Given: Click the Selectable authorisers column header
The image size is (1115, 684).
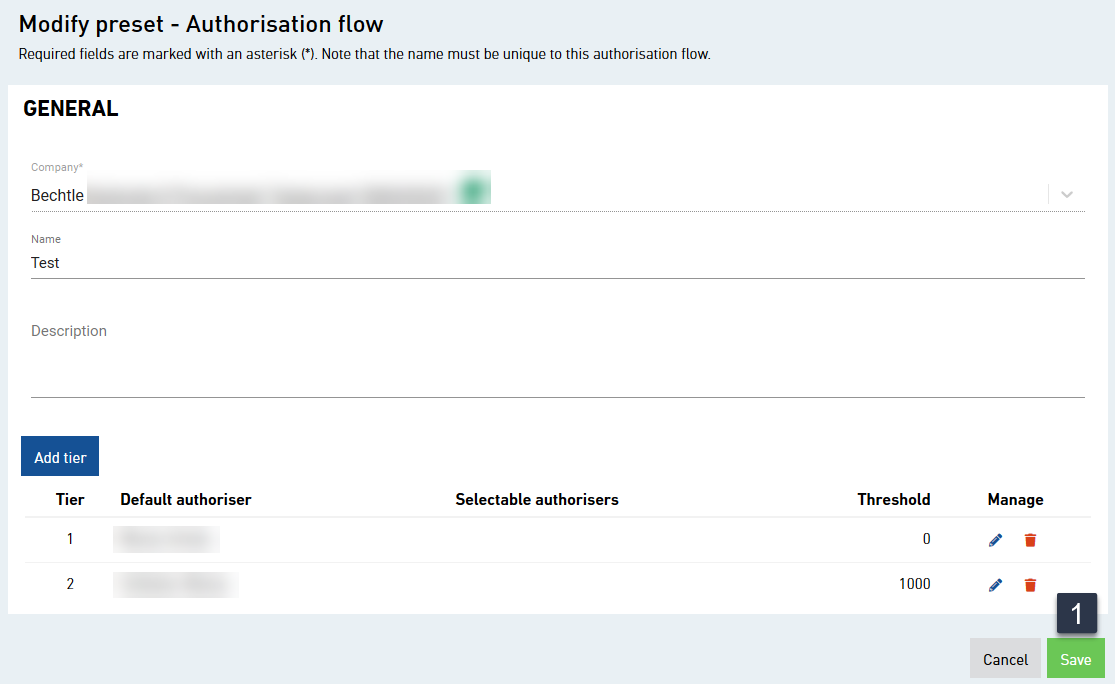Looking at the screenshot, I should [x=537, y=499].
